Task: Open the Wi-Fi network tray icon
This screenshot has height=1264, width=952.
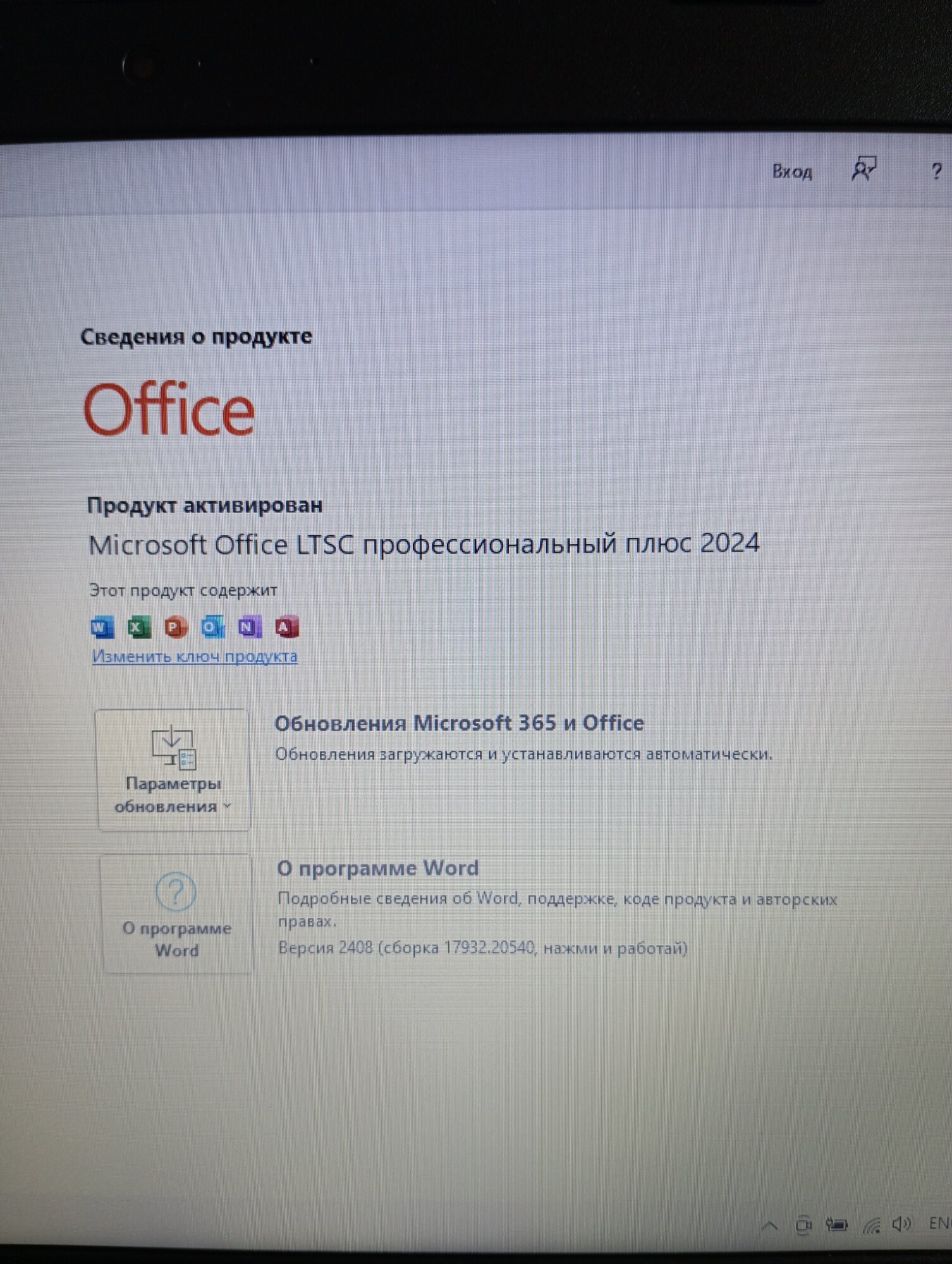Action: (x=872, y=1225)
